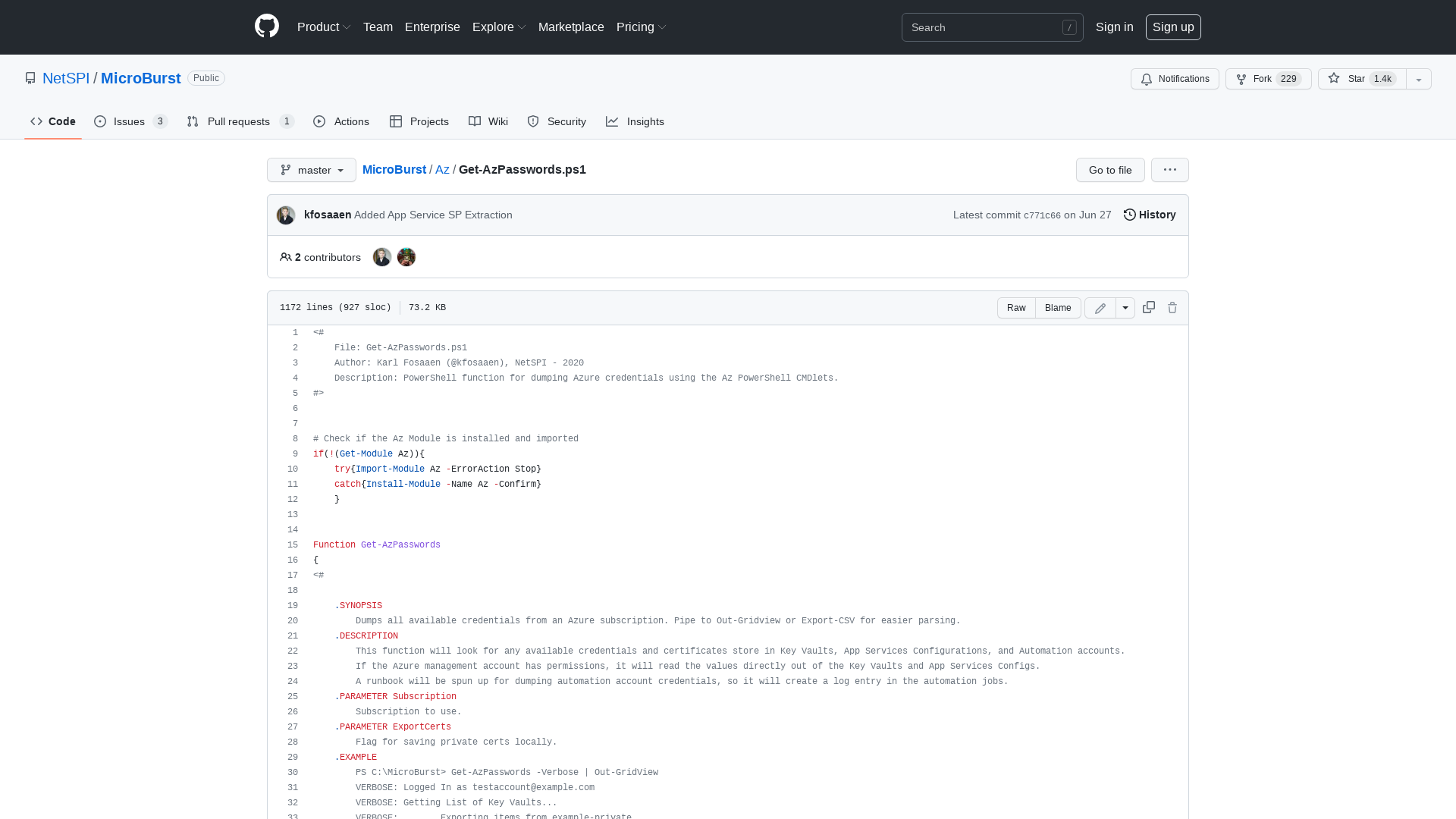Navigate to the Az folder breadcrumb
Screen dimensions: 1456x819
coord(442,170)
